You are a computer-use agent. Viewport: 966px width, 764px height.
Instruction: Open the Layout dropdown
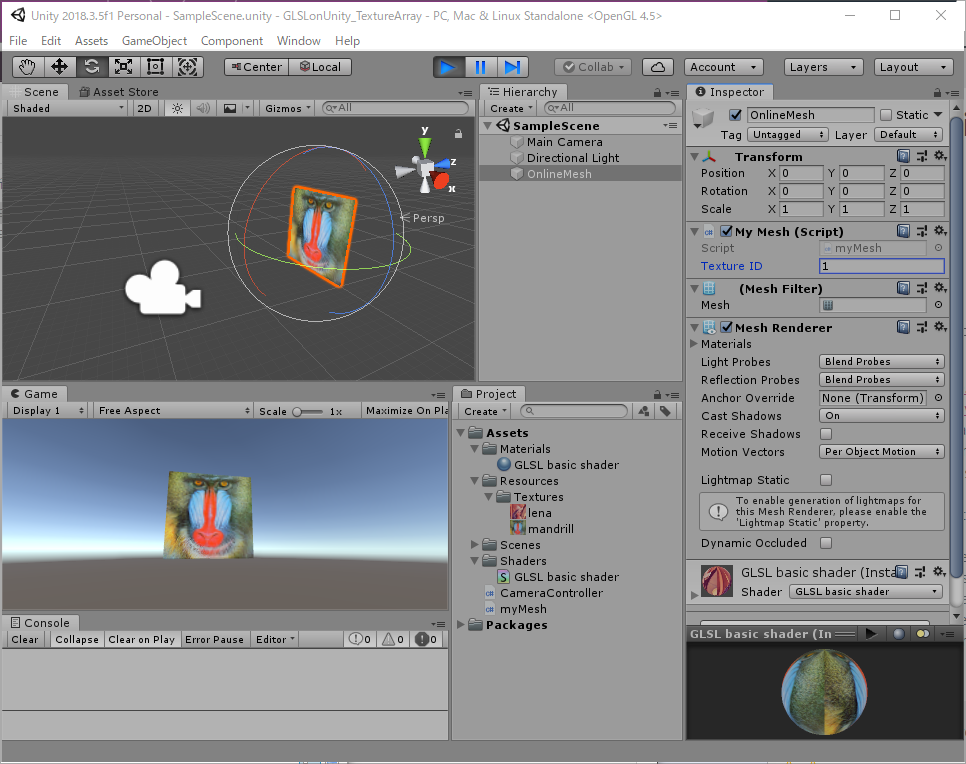[x=913, y=67]
